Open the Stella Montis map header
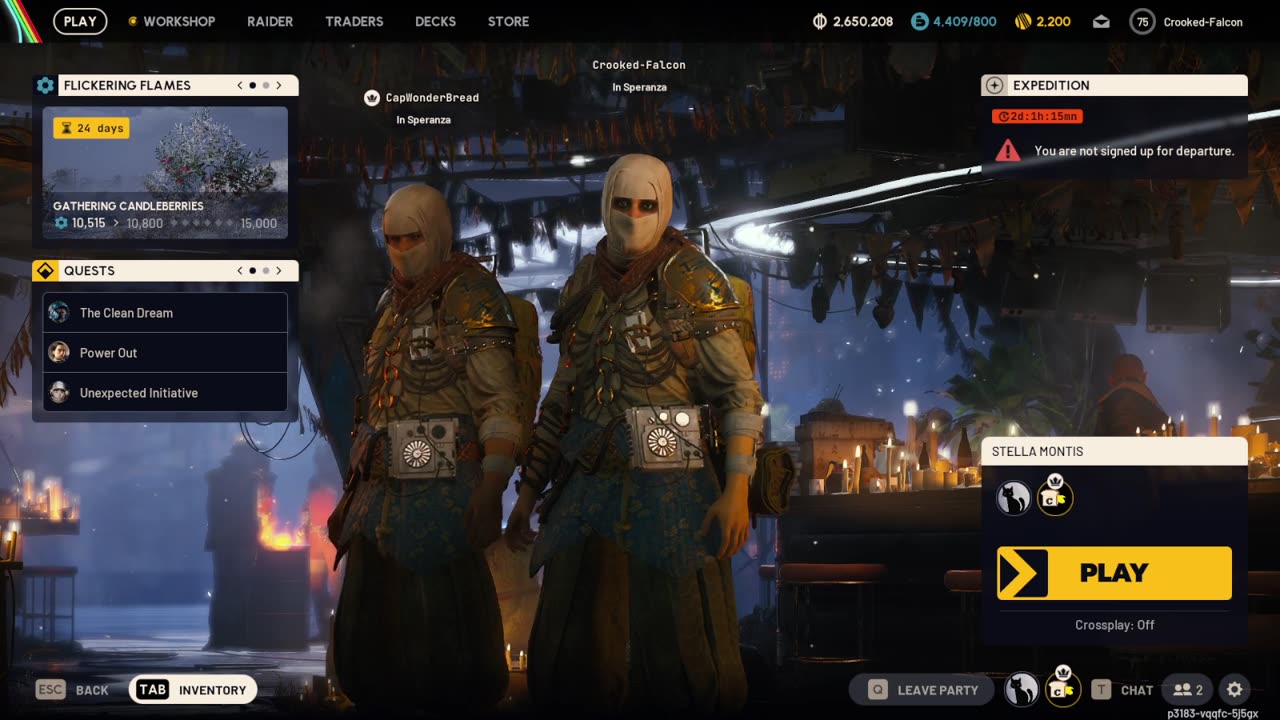This screenshot has width=1280, height=720. click(x=1114, y=451)
